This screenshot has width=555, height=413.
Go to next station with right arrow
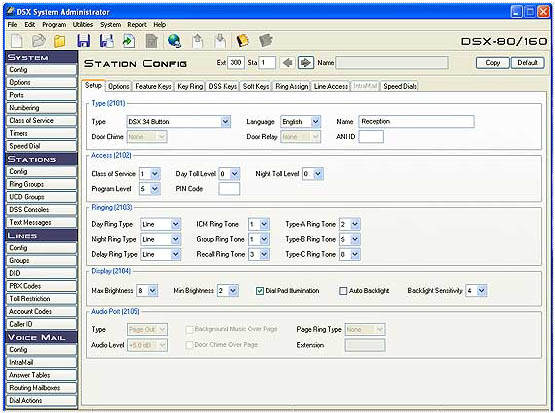[305, 63]
